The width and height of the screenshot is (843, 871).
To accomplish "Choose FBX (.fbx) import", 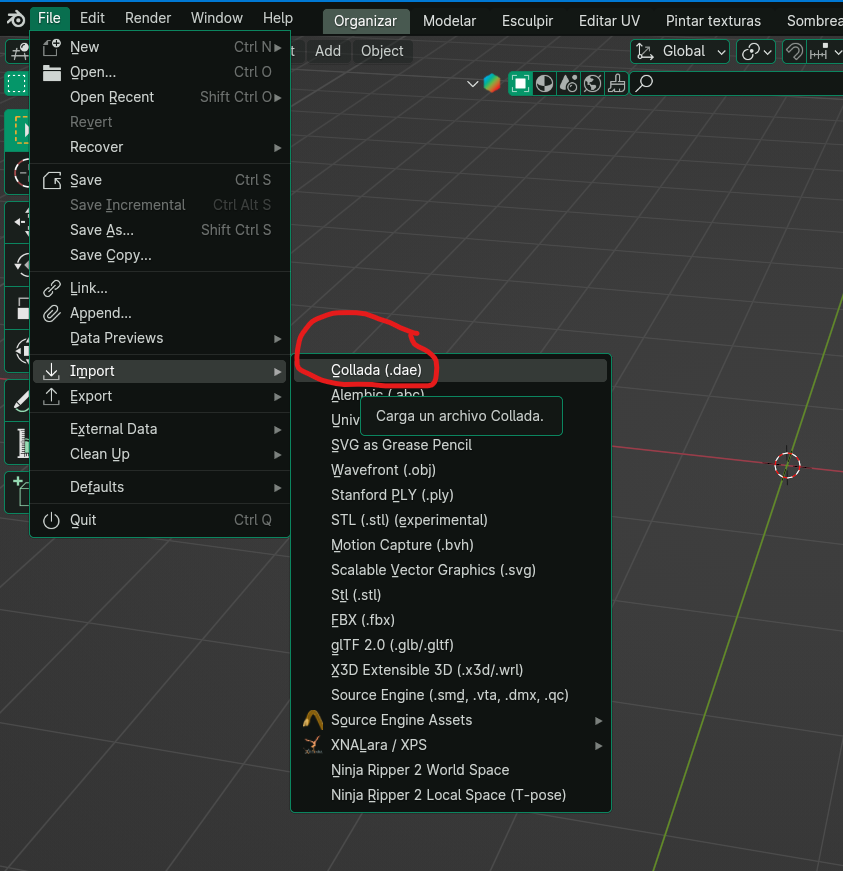I will point(450,620).
